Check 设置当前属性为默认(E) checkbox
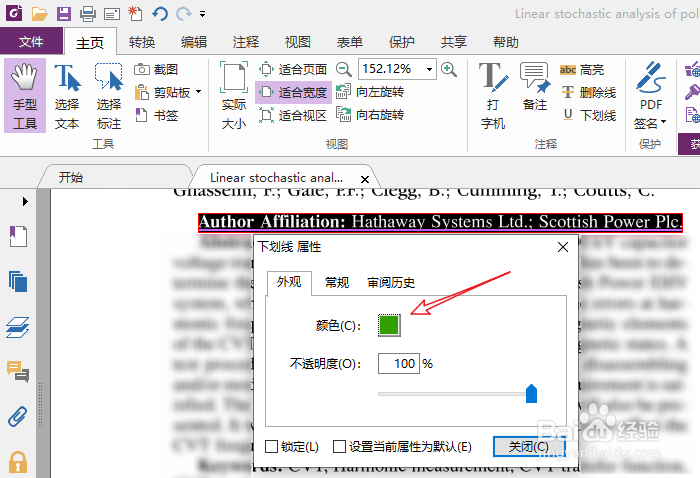700x478 pixels. [340, 446]
